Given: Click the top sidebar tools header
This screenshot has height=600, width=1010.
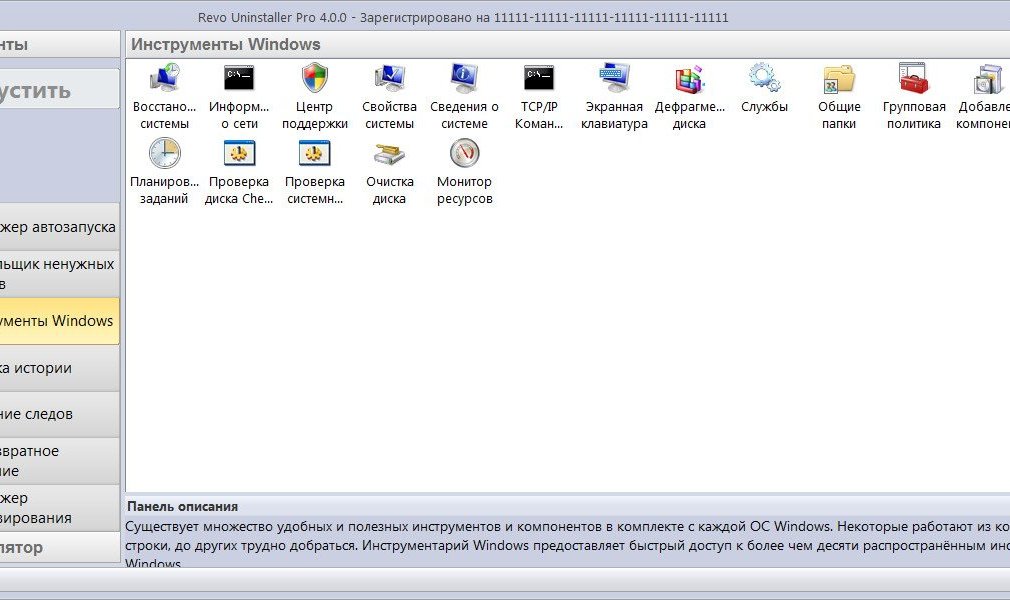Looking at the screenshot, I should tap(59, 44).
